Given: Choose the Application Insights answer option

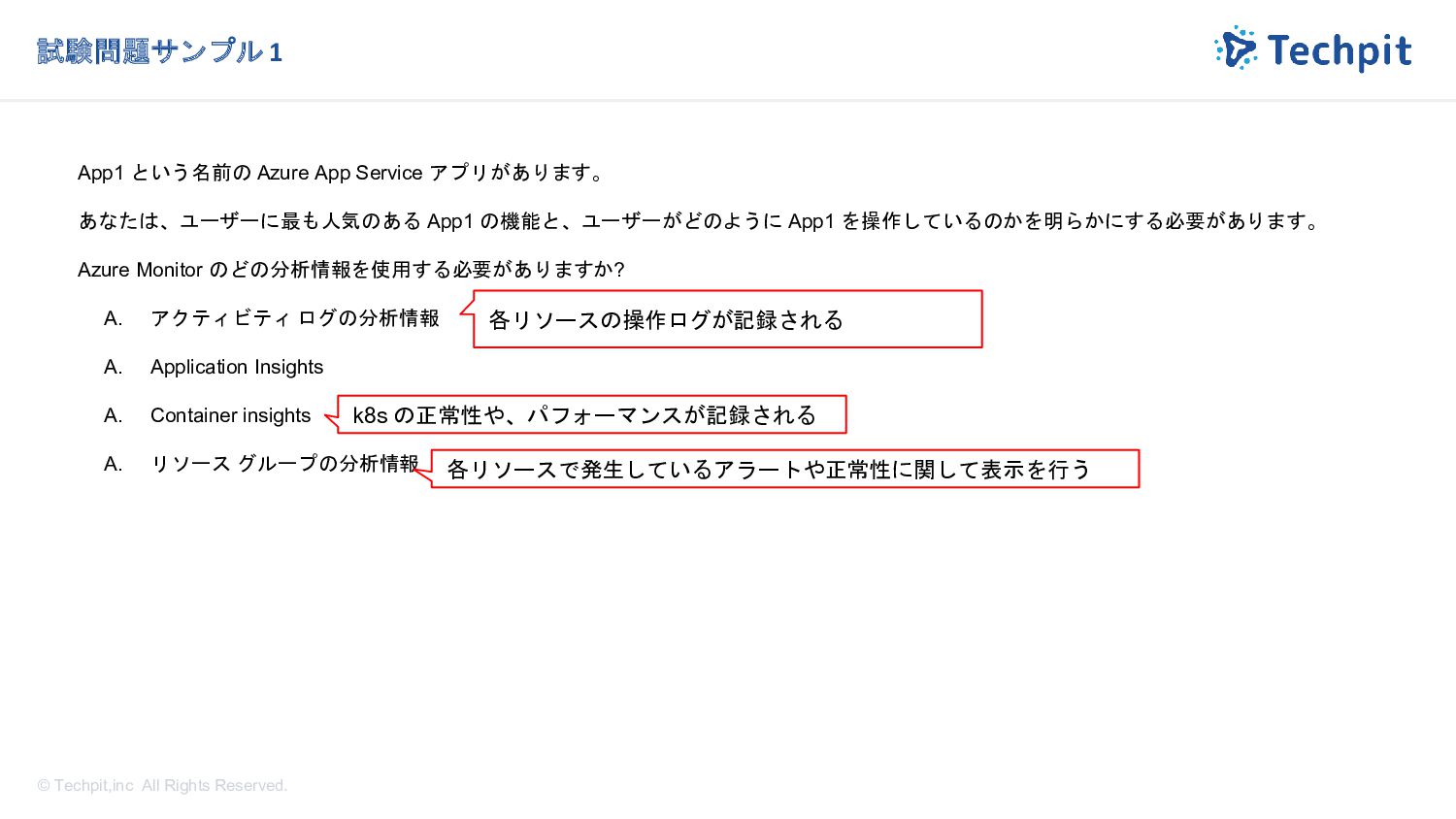Looking at the screenshot, I should click(237, 367).
